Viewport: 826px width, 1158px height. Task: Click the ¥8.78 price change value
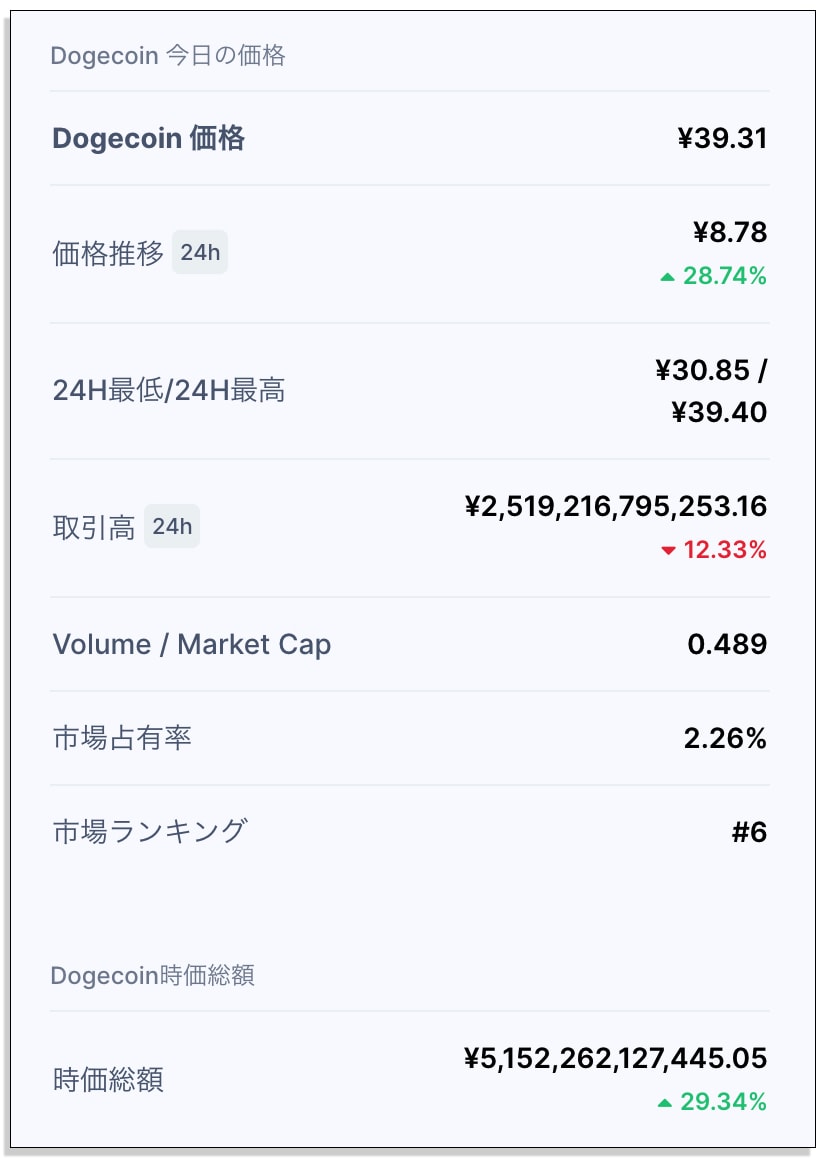click(x=731, y=232)
